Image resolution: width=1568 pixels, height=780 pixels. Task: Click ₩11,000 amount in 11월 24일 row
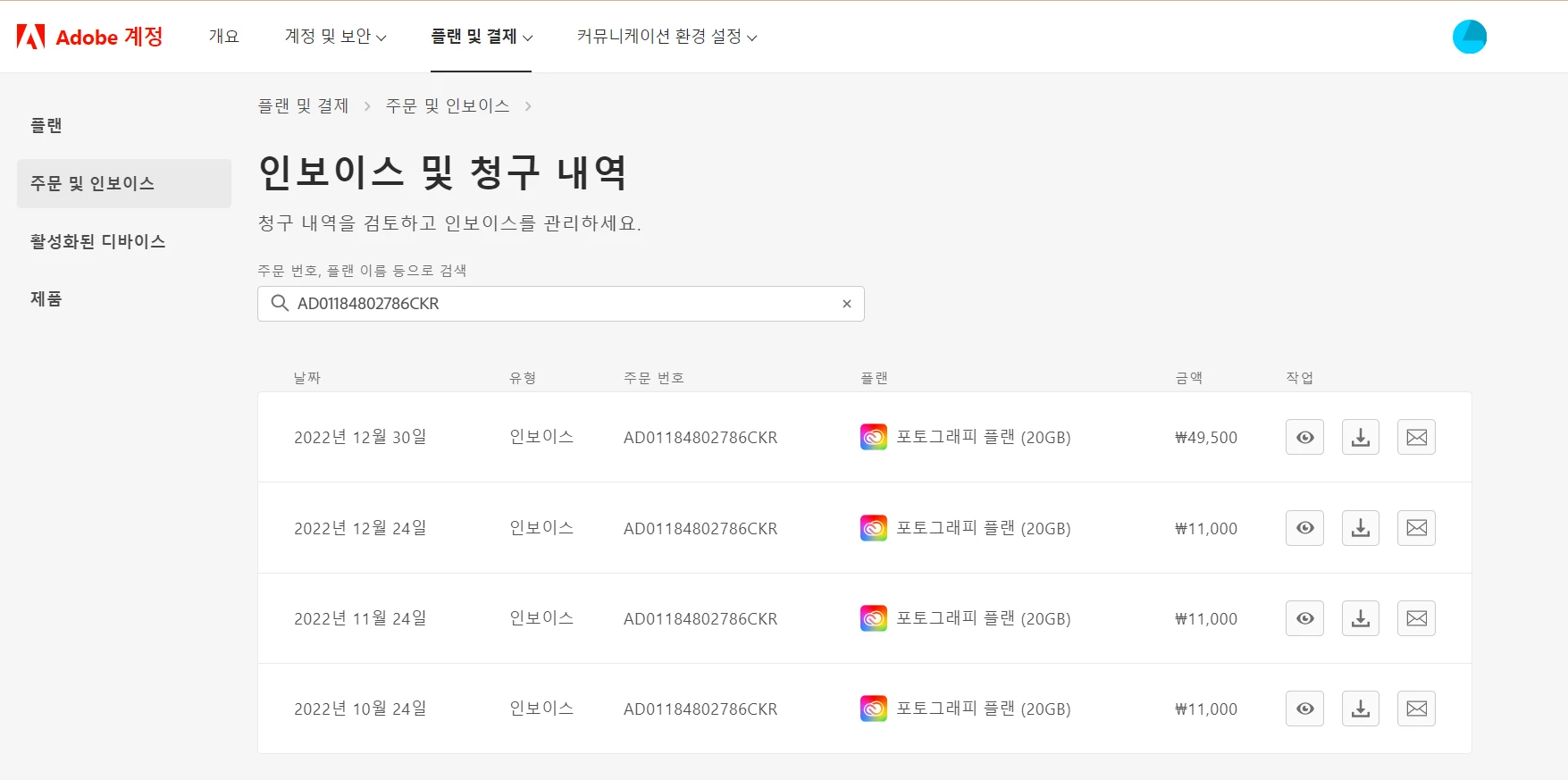click(x=1206, y=619)
